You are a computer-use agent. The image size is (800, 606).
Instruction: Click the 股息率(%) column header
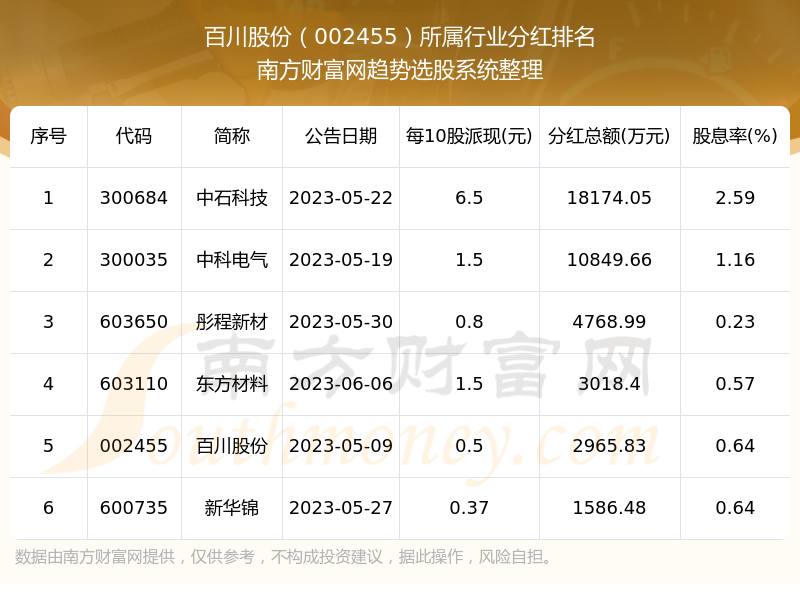pyautogui.click(x=735, y=136)
